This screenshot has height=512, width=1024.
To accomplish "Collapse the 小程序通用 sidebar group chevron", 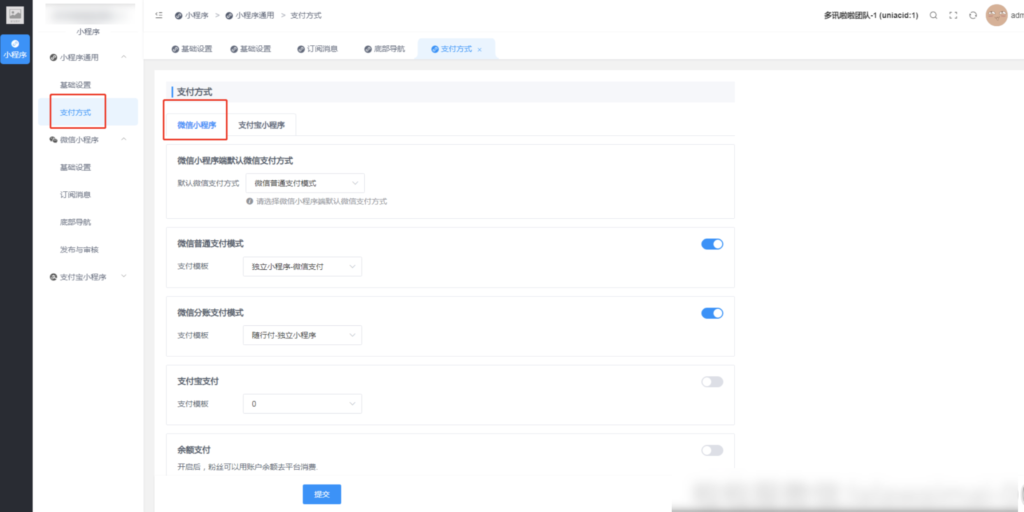I will [124, 57].
